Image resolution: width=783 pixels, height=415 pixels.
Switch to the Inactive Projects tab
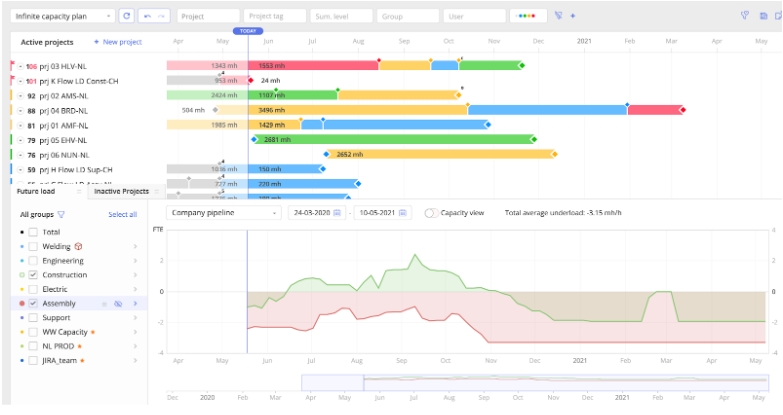coord(121,191)
